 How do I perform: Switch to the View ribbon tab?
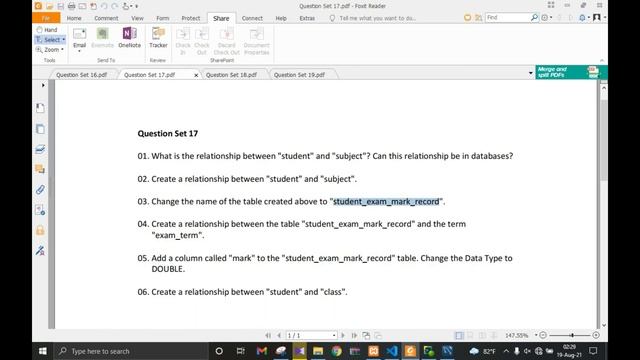pyautogui.click(x=137, y=18)
